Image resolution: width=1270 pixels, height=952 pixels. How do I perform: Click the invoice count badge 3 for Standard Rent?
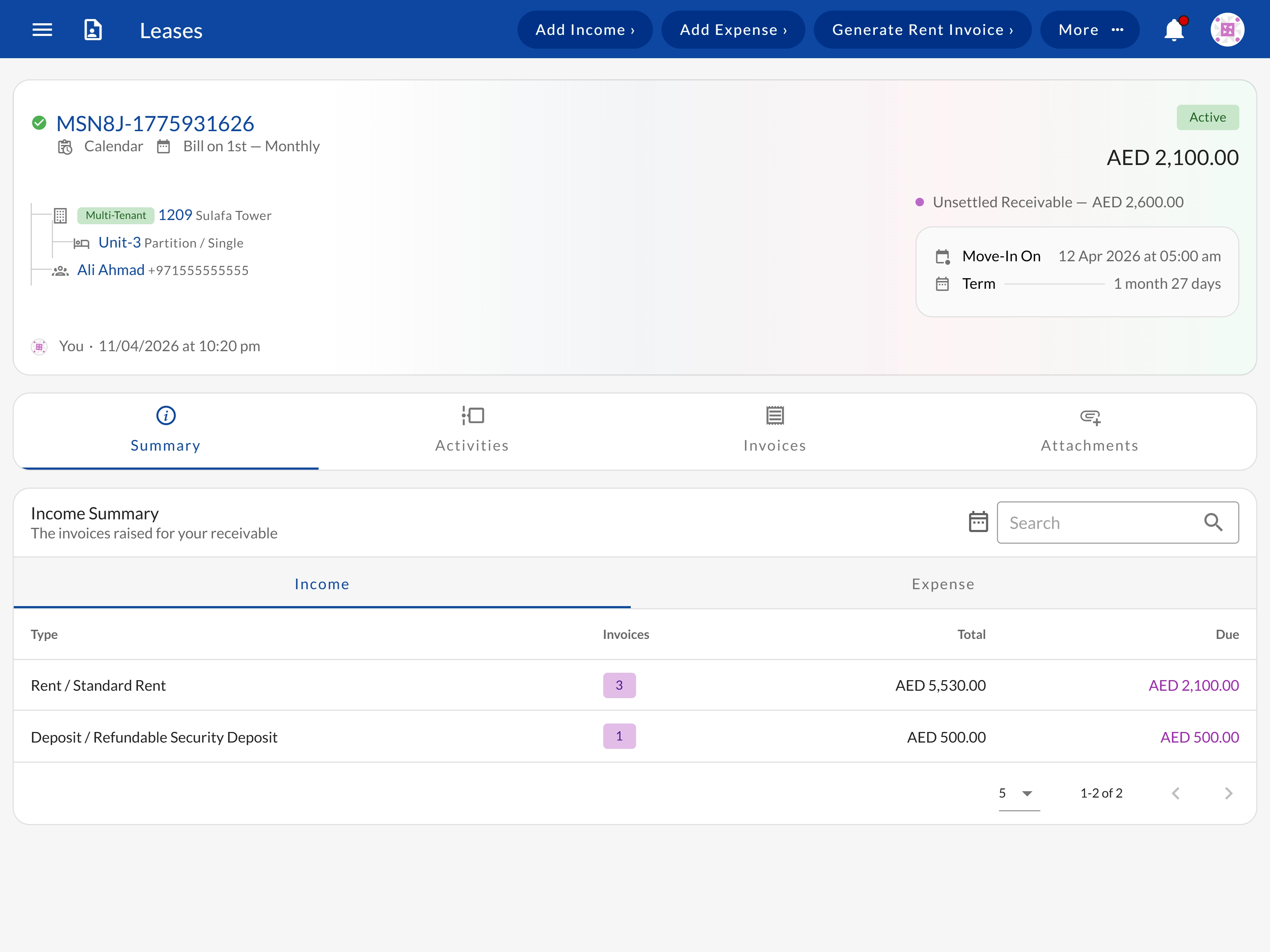click(x=619, y=685)
